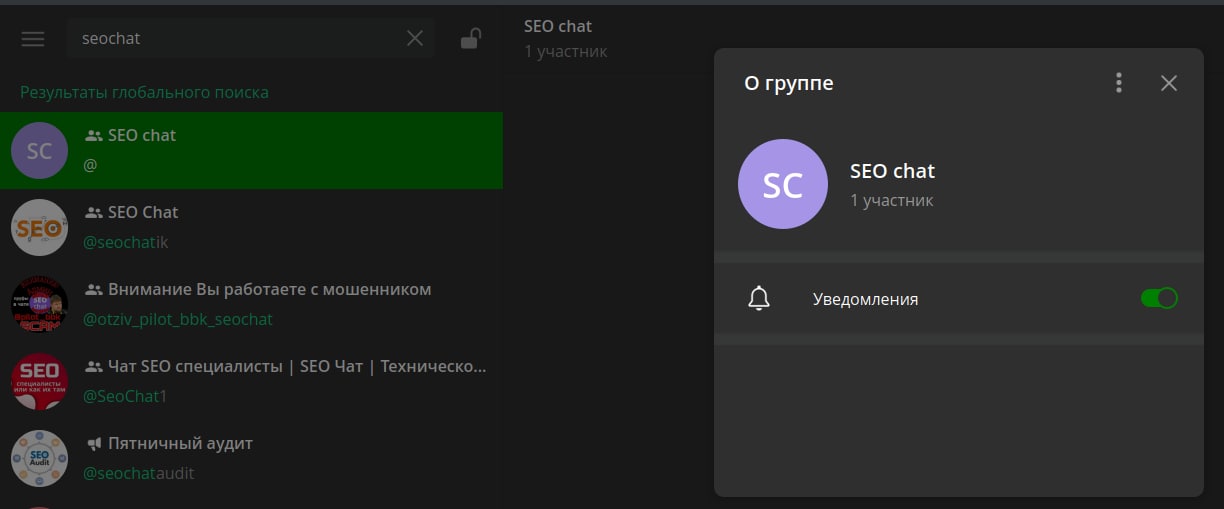Open the SEO Chat @seochatik group
This screenshot has height=509, width=1224.
280,227
